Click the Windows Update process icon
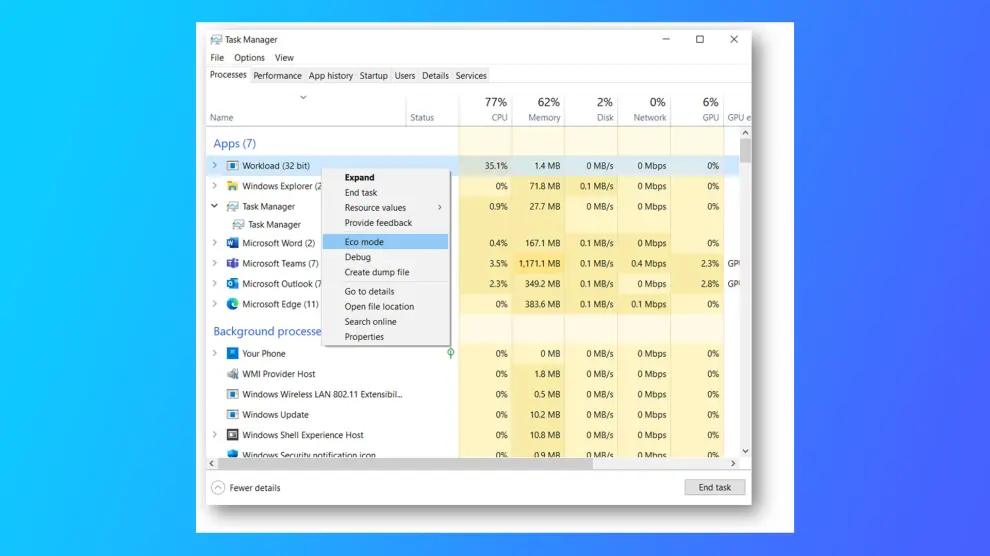The width and height of the screenshot is (990, 556). coord(232,415)
